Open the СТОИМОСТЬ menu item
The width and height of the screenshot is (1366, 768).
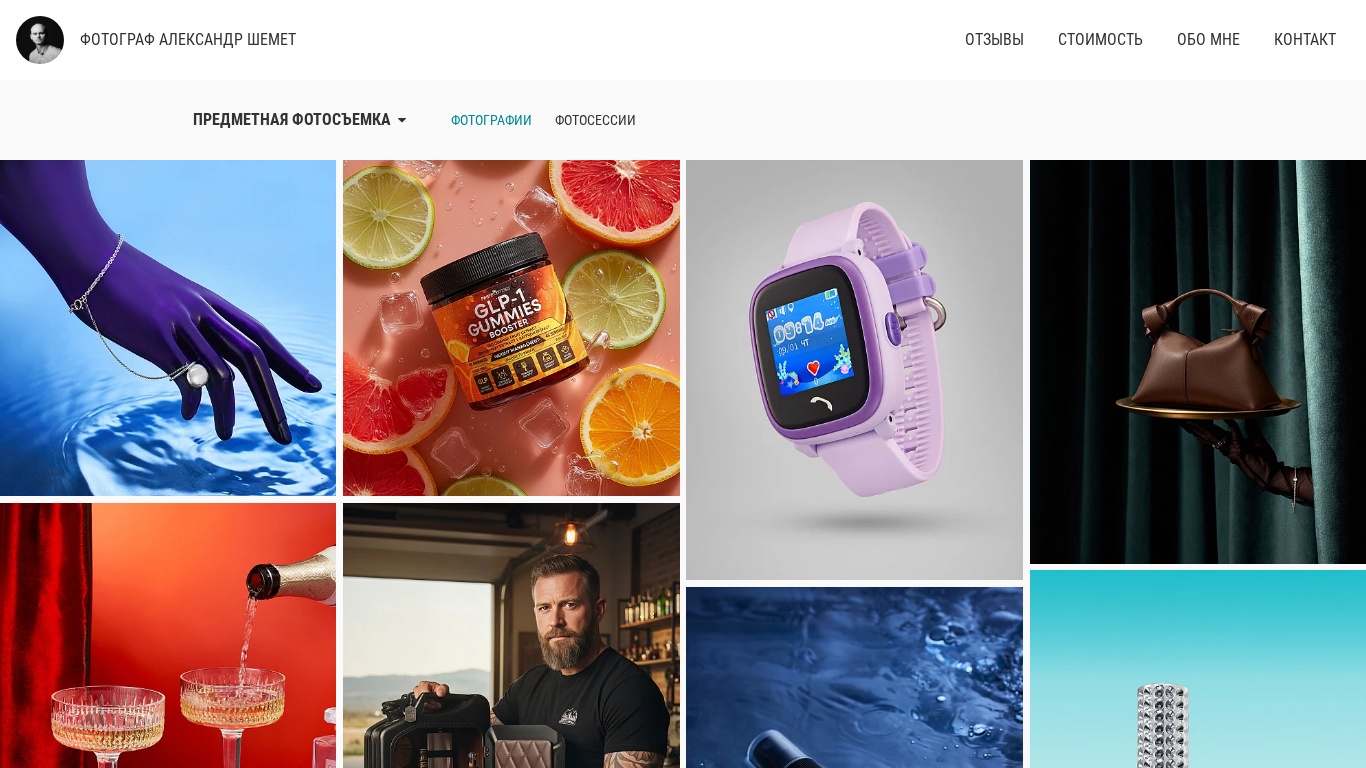tap(1100, 40)
